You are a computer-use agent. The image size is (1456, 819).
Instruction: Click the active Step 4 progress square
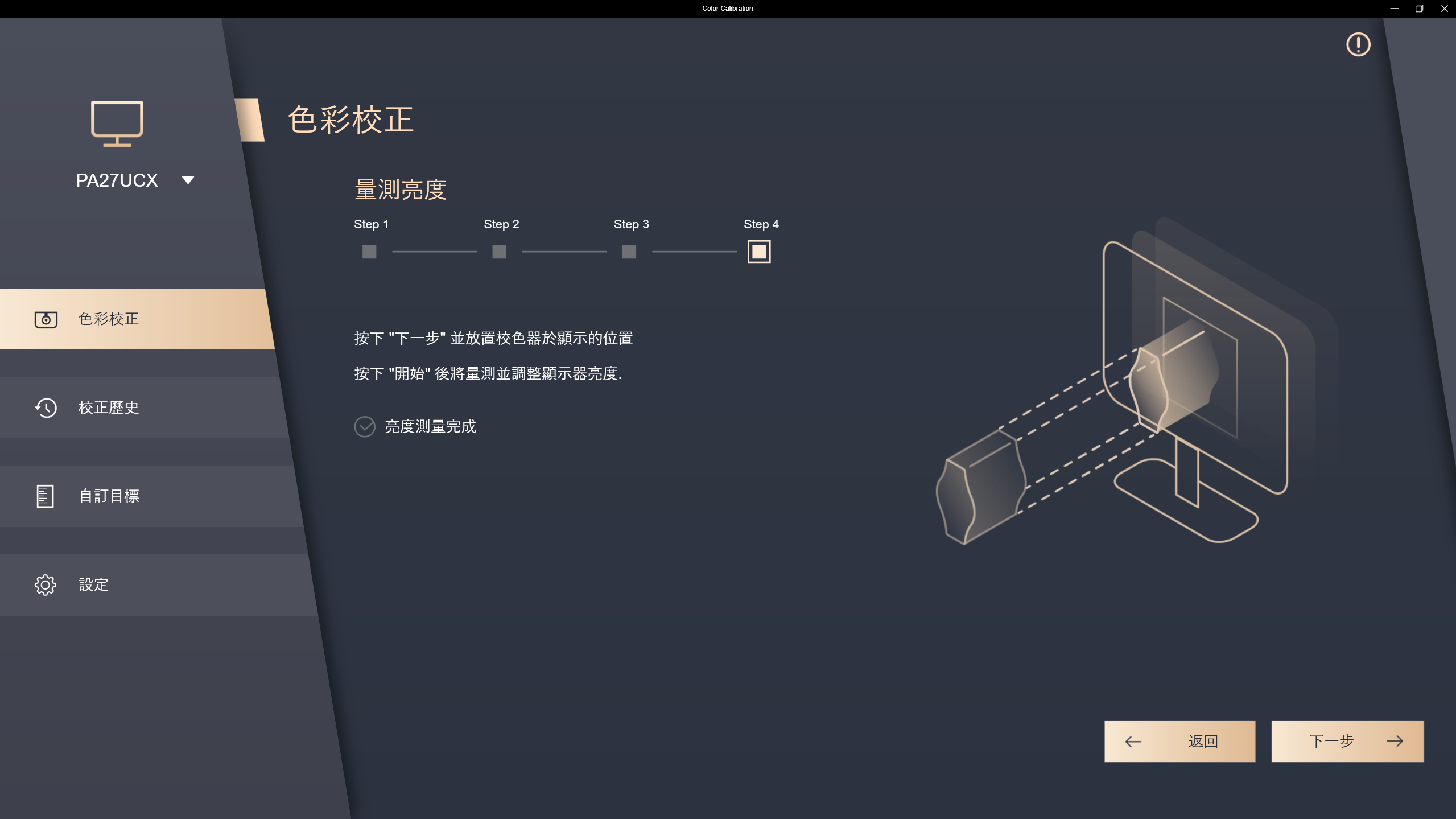(759, 252)
